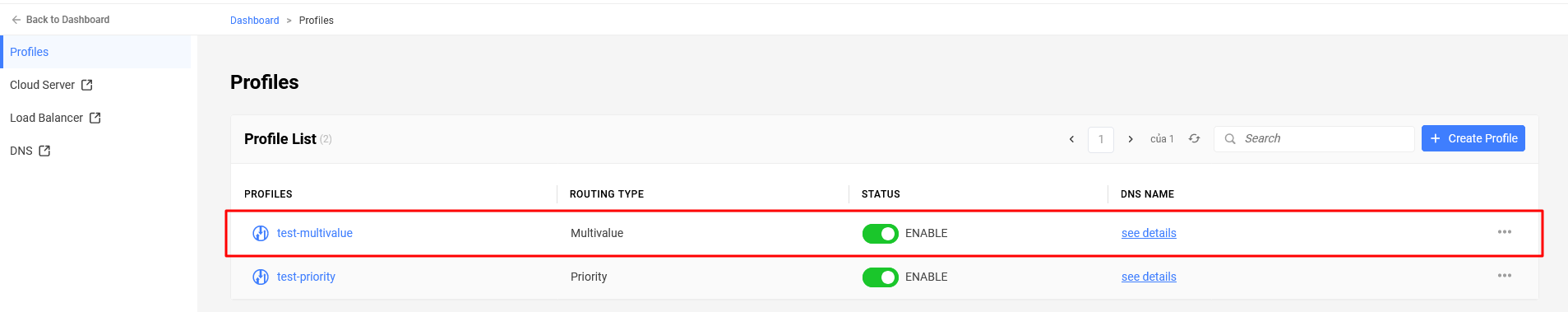Click the refresh profile list icon
This screenshot has width=1568, height=312.
coord(1194,139)
